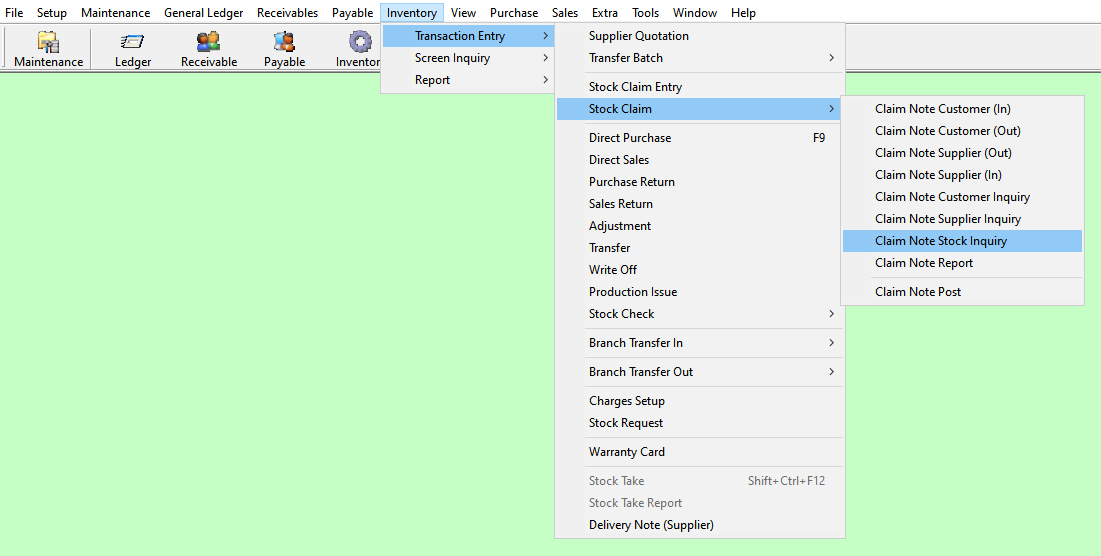Expand the Branch Transfer In submenu
This screenshot has width=1101, height=556.
coord(700,343)
